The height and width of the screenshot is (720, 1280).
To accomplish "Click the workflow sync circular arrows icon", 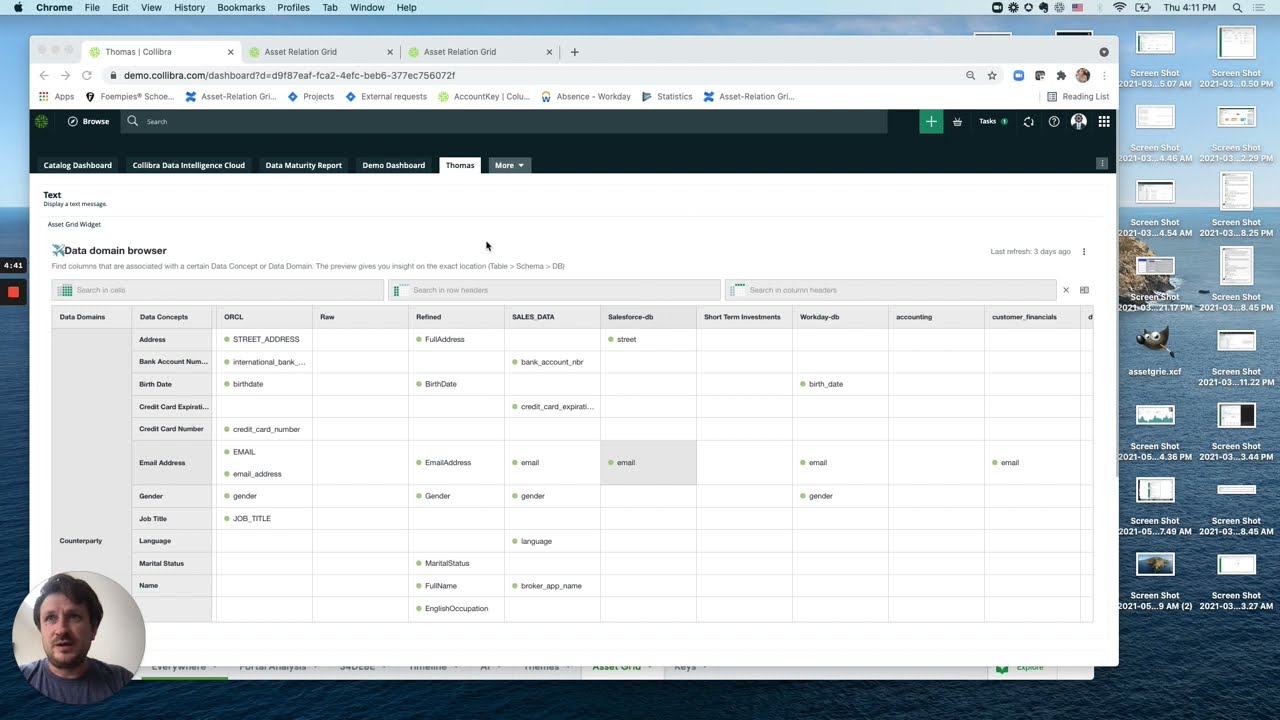I will point(1028,121).
